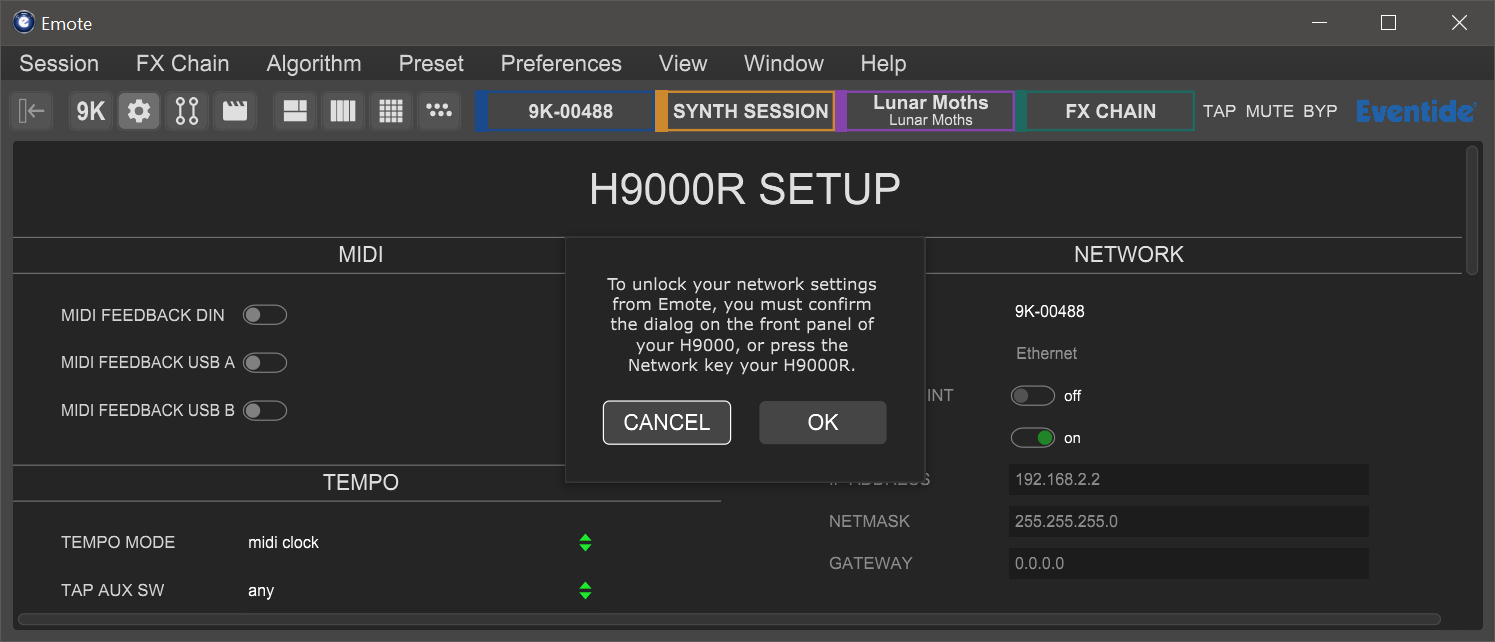
Task: Toggle MIDI Feedback DIN switch
Action: (265, 315)
